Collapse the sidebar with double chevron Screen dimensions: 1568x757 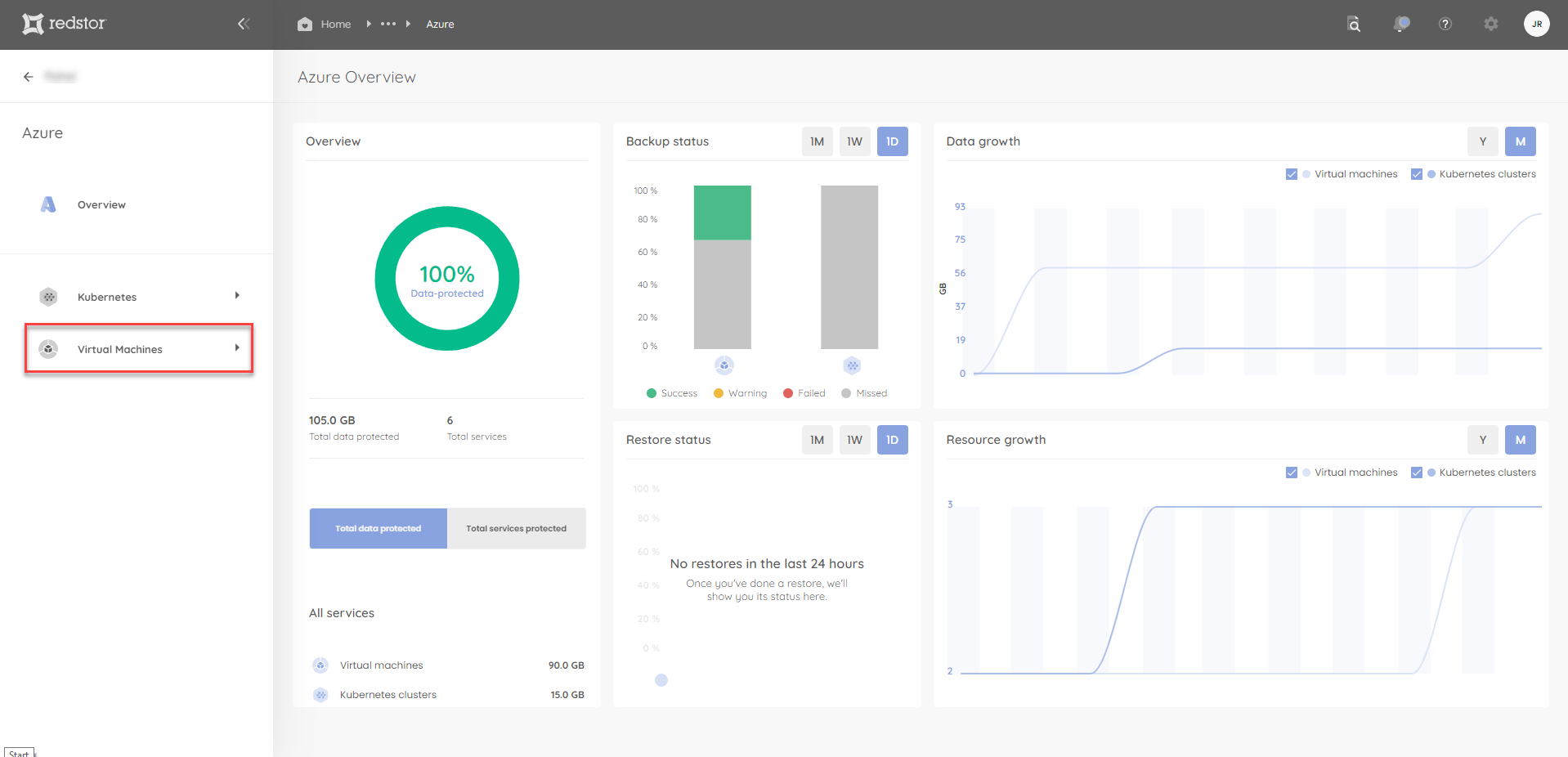(244, 24)
